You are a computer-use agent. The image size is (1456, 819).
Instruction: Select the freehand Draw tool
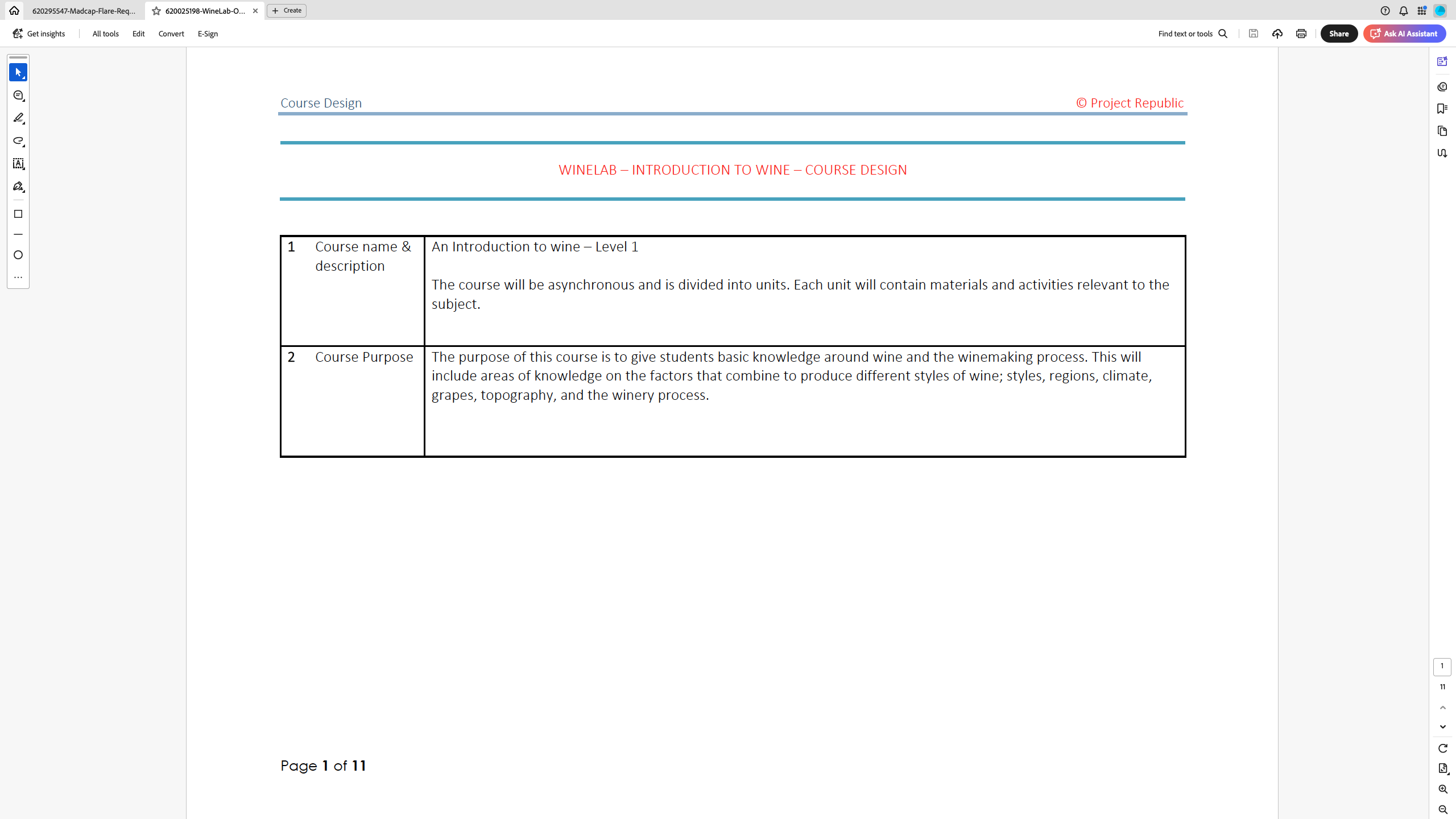(18, 141)
